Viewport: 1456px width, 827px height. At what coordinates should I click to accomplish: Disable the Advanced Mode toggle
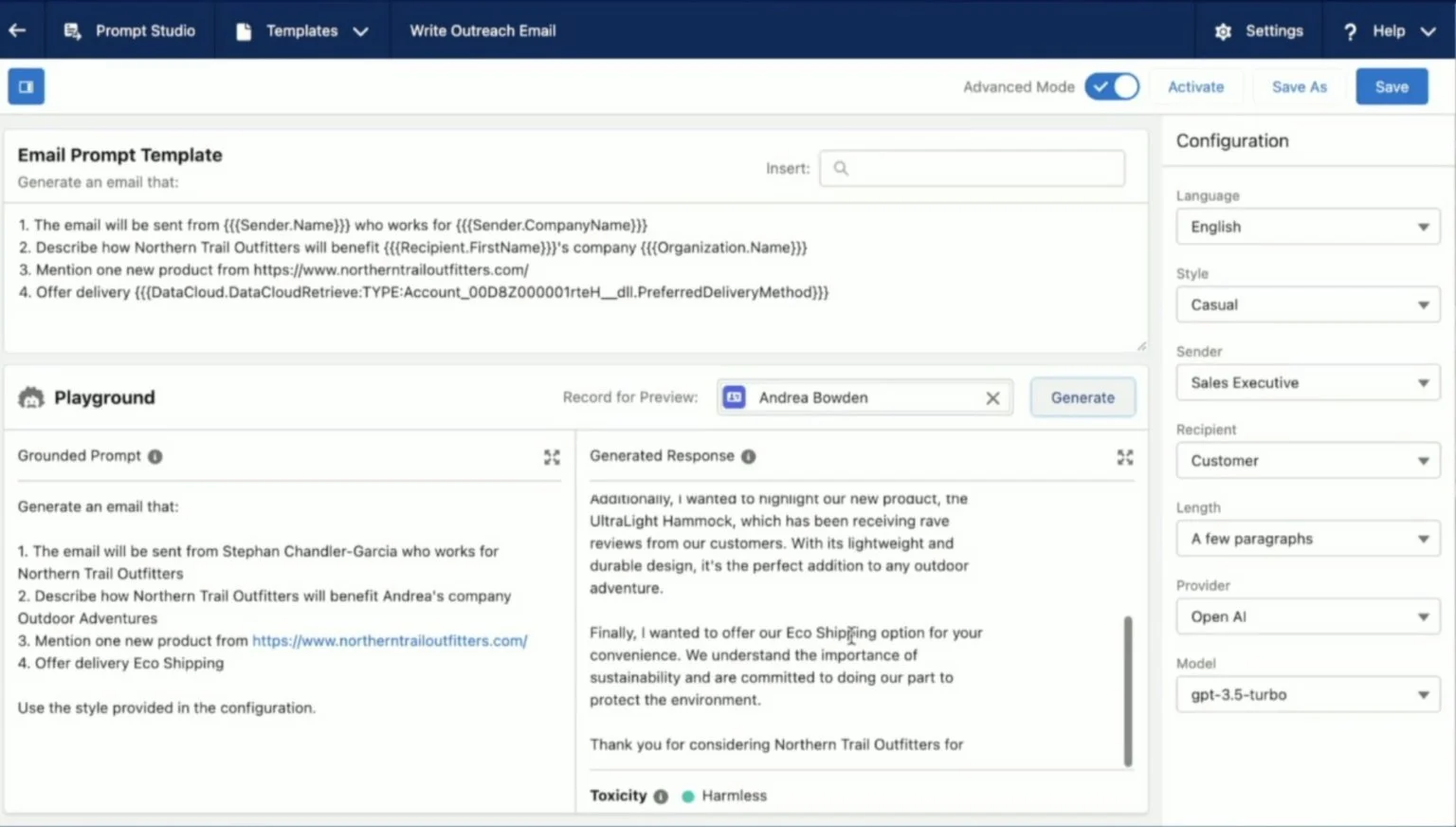[x=1112, y=86]
